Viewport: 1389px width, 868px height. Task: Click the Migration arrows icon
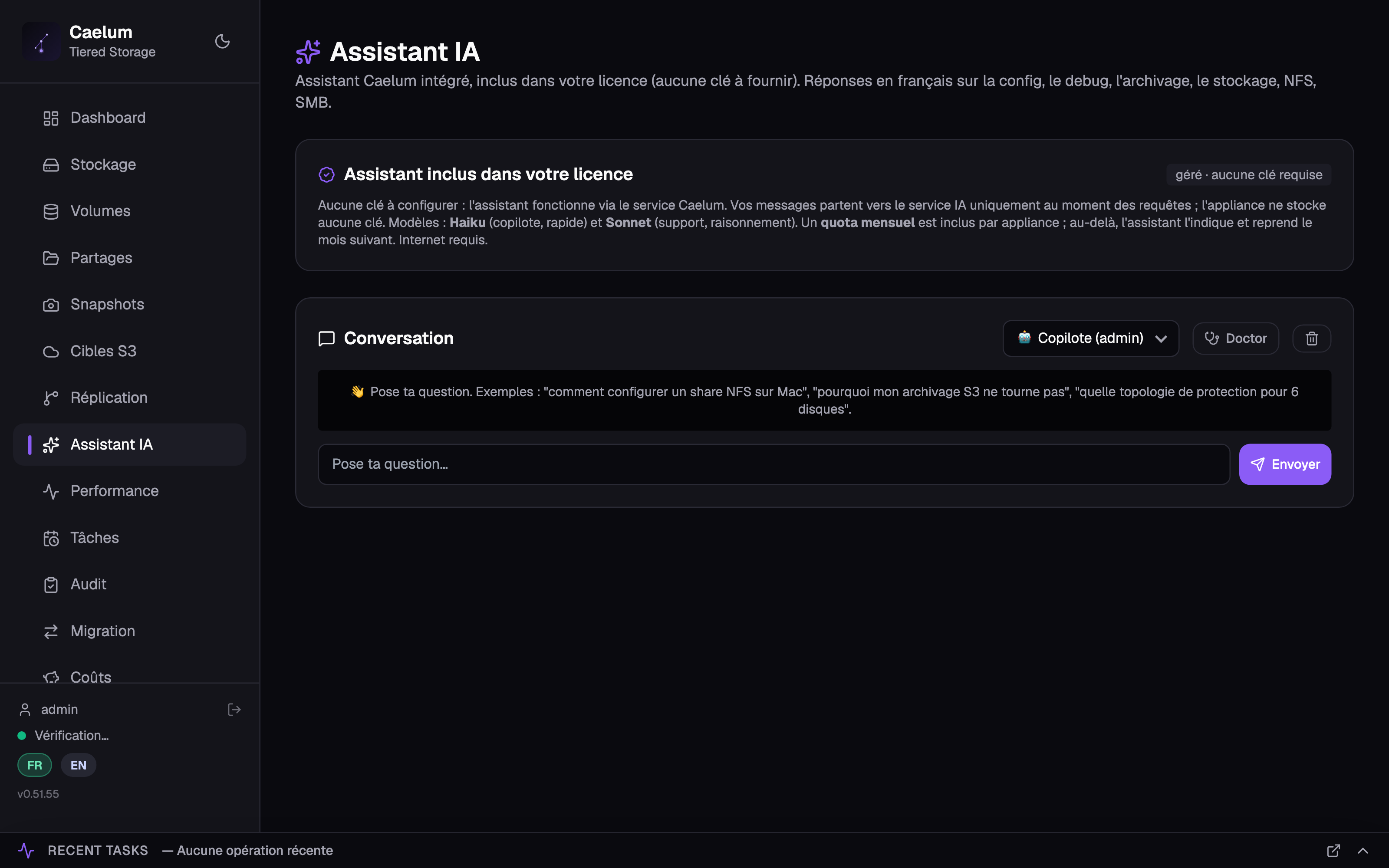[x=51, y=631]
